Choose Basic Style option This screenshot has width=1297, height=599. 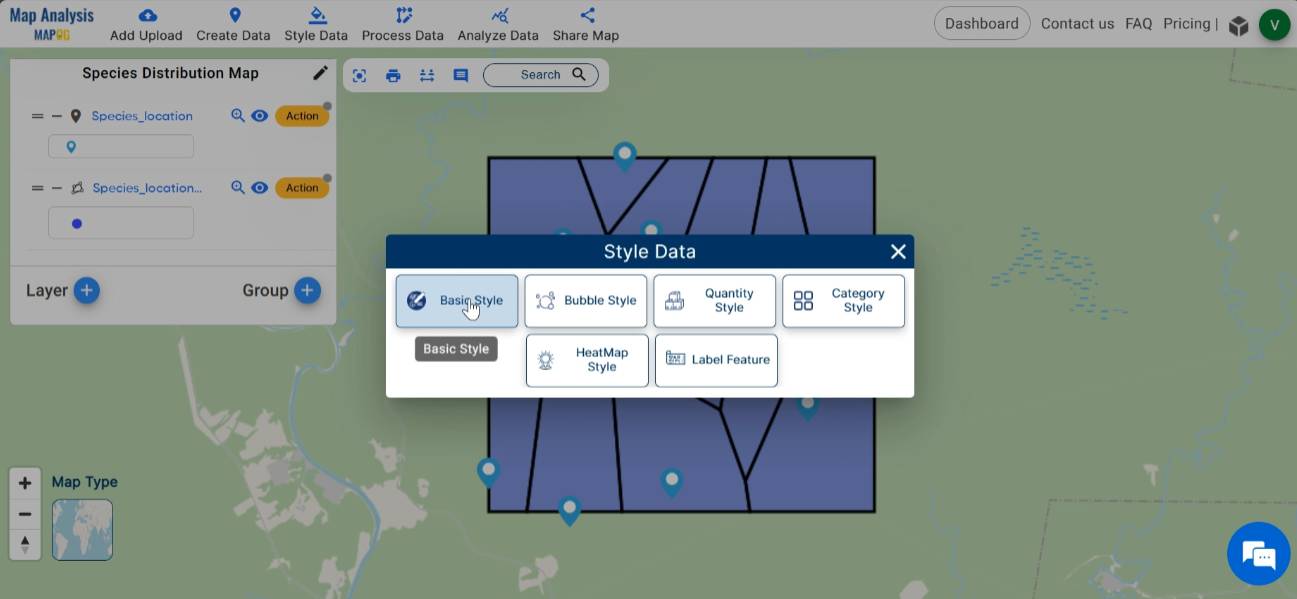click(x=457, y=301)
